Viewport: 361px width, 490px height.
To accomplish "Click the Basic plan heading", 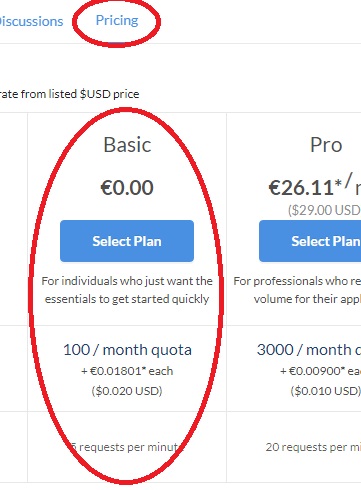I will coord(127,145).
